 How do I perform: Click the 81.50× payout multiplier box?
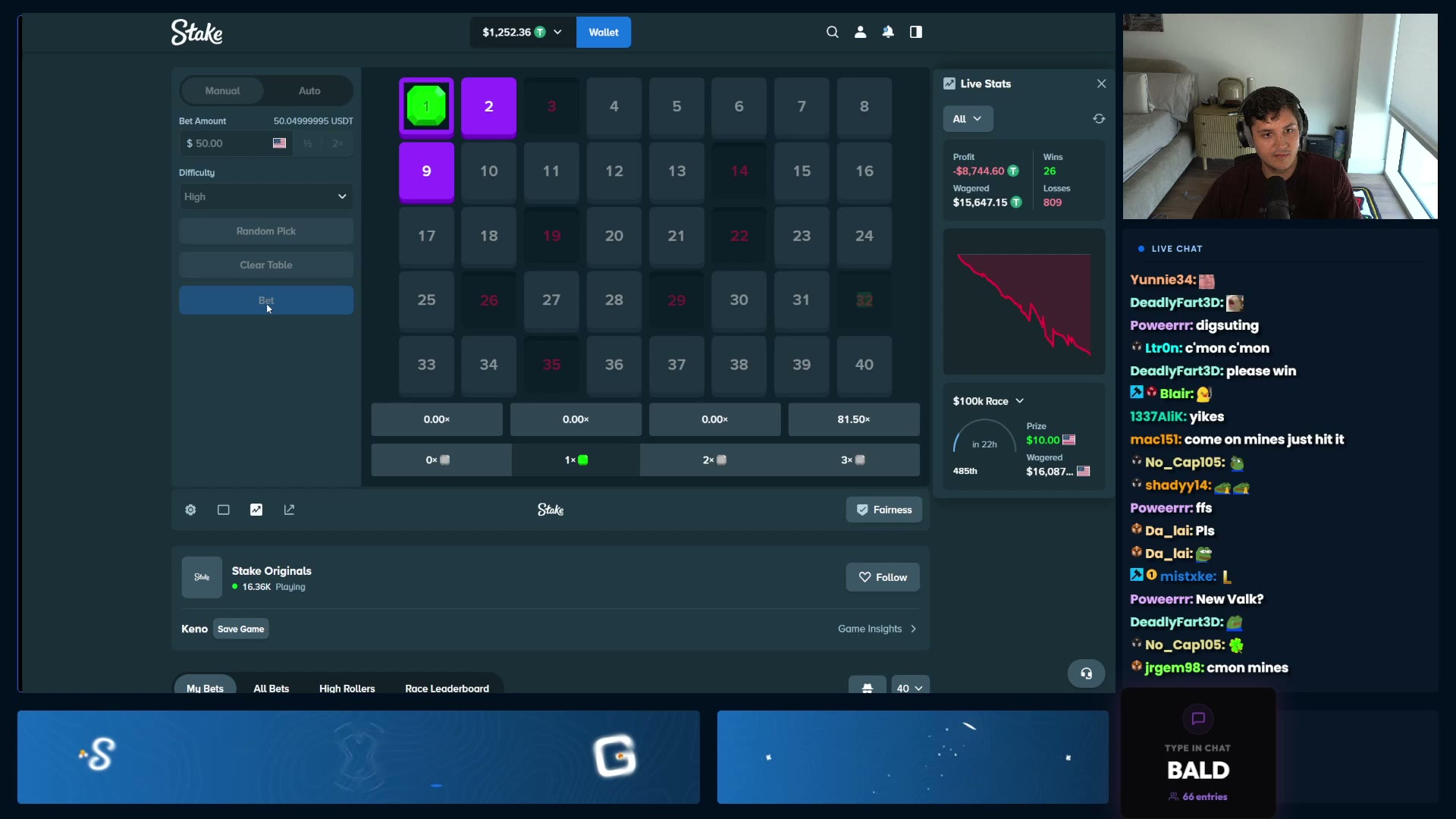pyautogui.click(x=854, y=419)
